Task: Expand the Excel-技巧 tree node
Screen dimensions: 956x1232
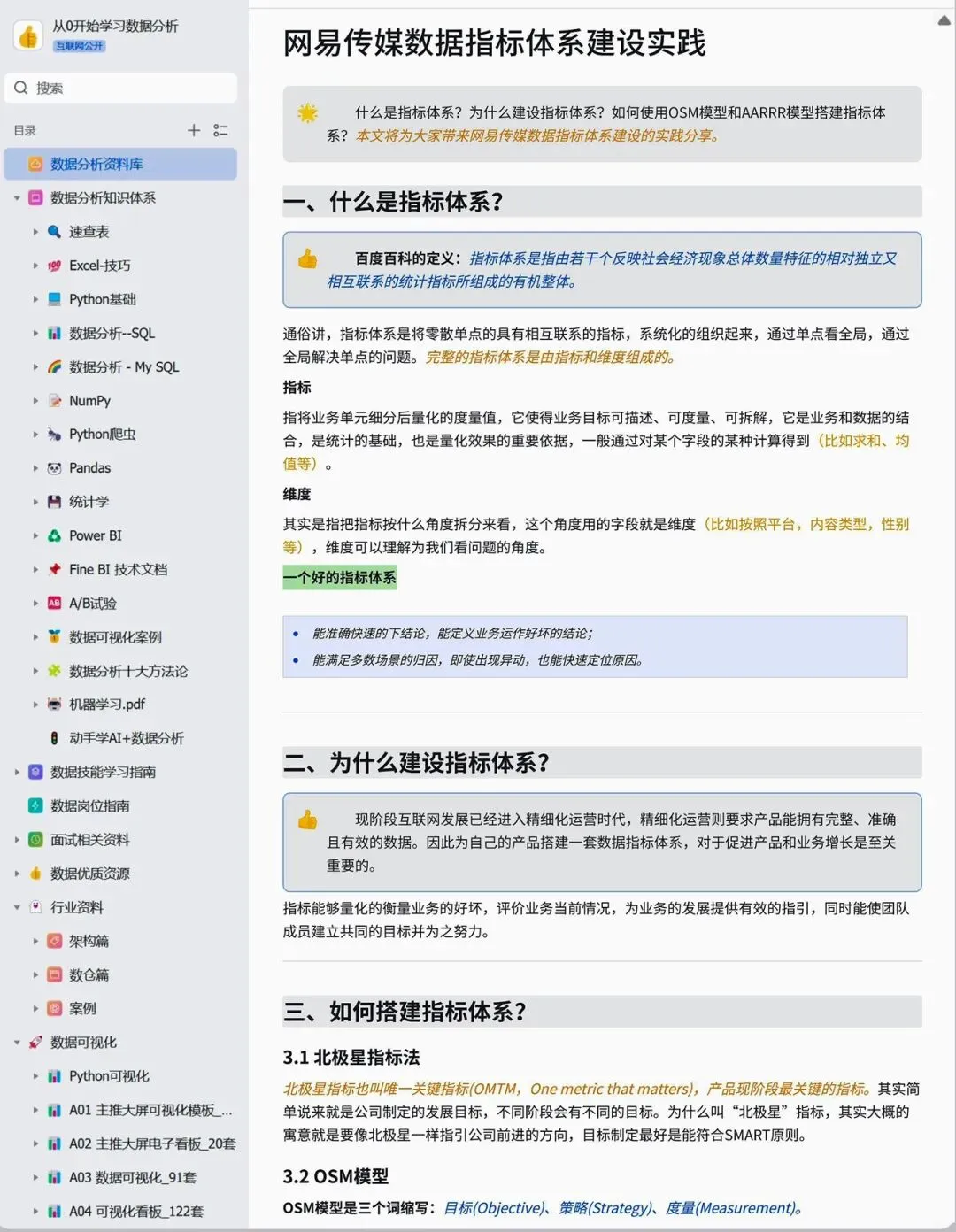Action: (35, 266)
